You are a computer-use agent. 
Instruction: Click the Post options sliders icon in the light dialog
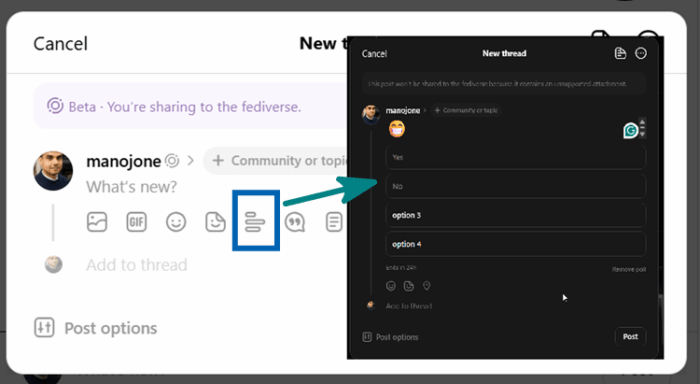pos(44,327)
